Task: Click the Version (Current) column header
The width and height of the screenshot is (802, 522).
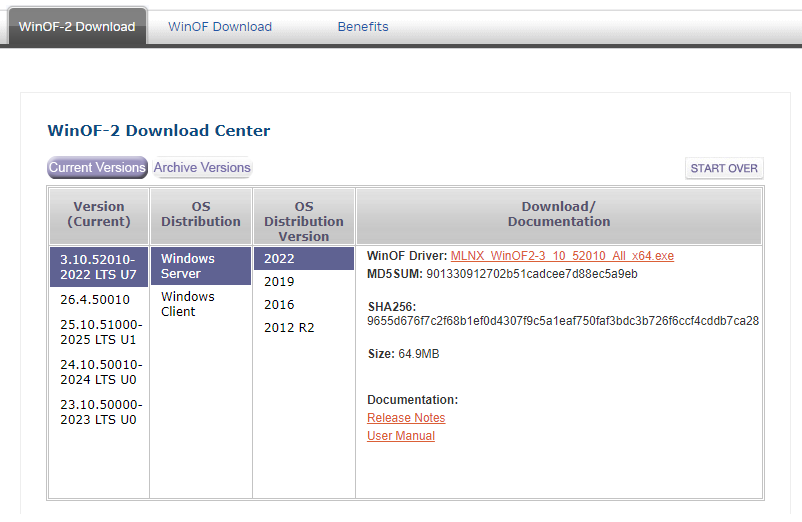Action: pos(99,216)
